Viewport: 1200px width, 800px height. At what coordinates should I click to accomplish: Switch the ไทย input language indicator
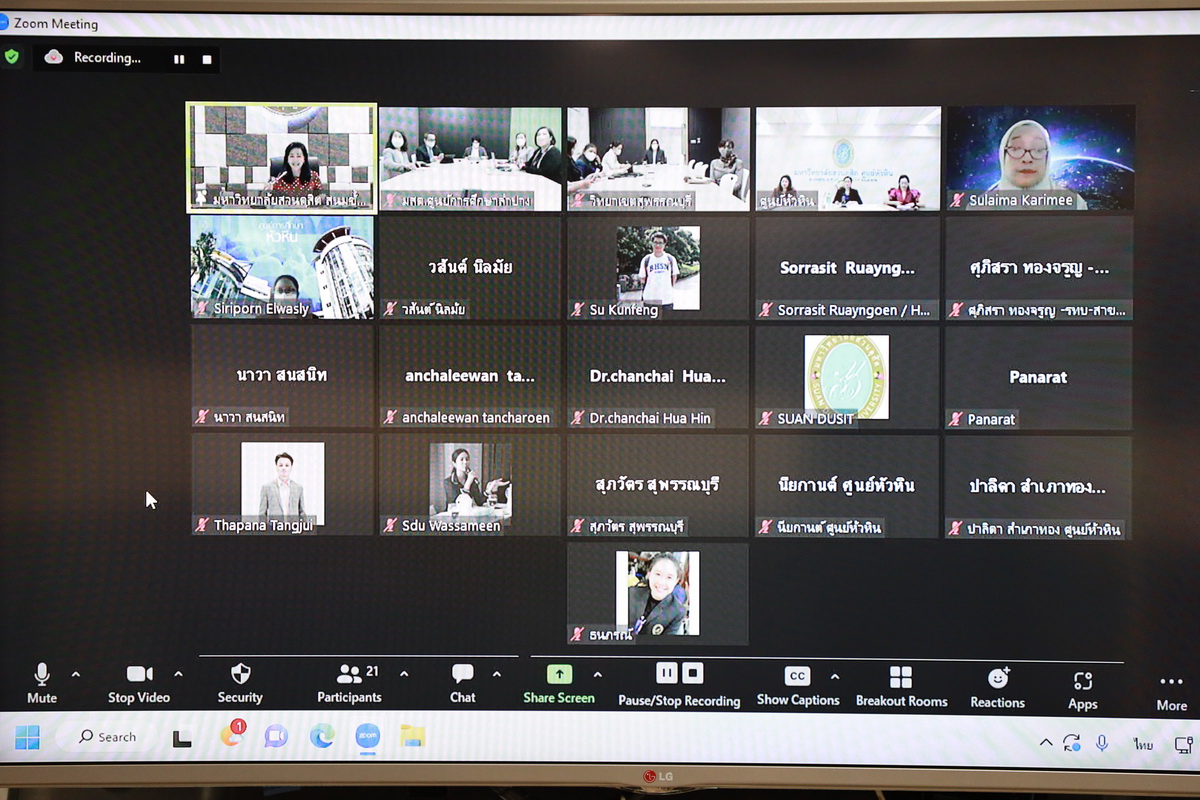point(1143,744)
